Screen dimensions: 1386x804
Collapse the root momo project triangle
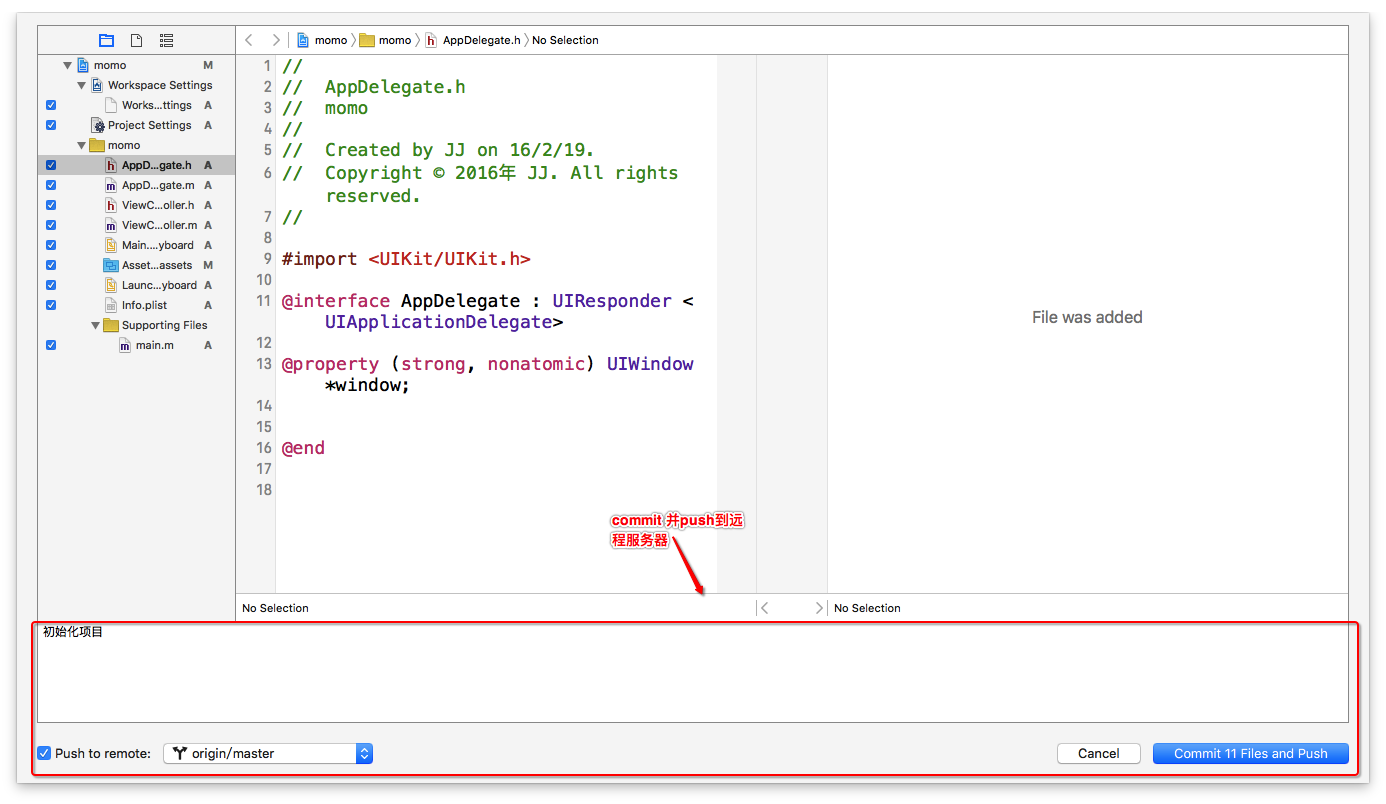coord(68,65)
